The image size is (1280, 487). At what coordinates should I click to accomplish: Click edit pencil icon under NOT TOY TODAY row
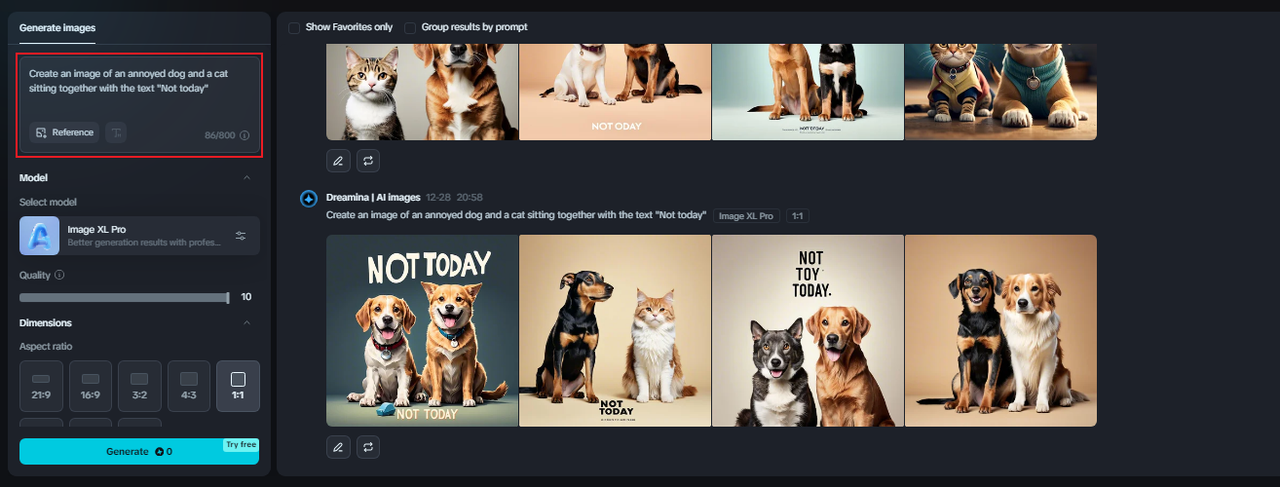338,446
